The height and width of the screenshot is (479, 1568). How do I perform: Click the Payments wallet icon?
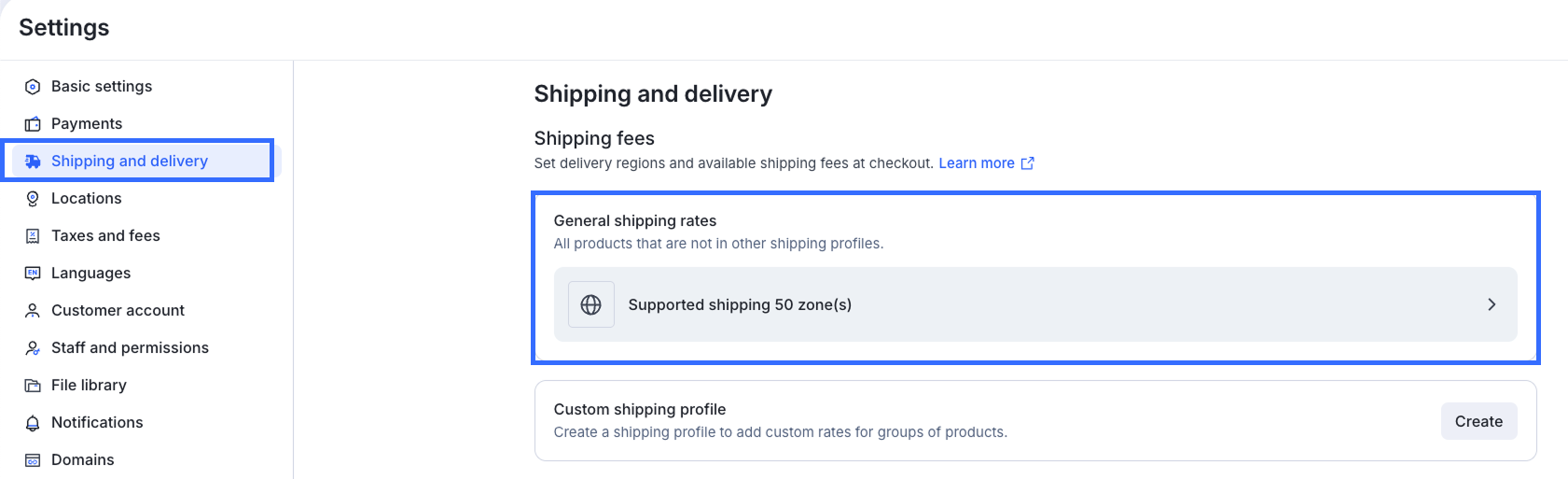point(33,124)
